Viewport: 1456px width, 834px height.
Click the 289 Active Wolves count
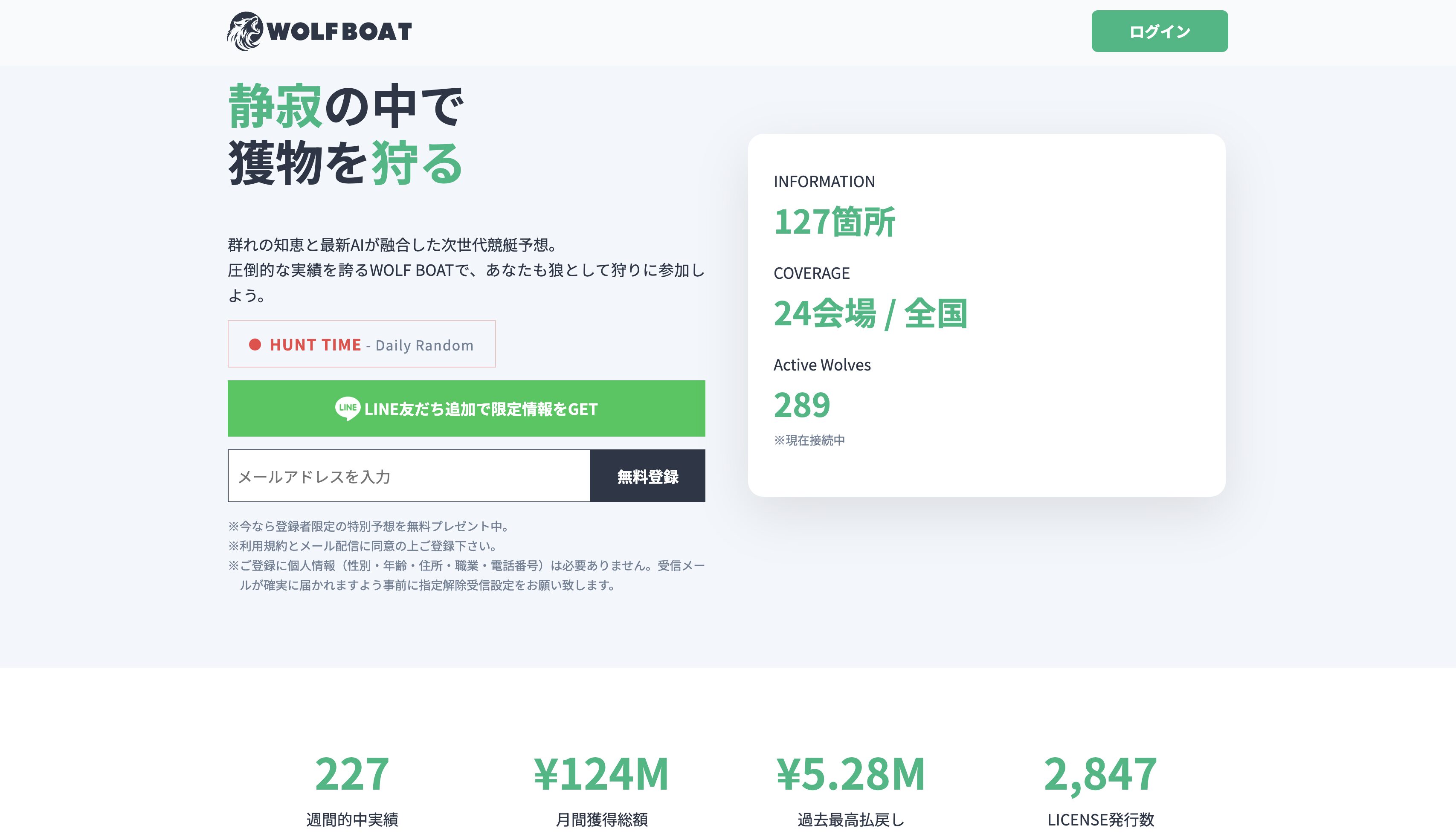pyautogui.click(x=801, y=405)
